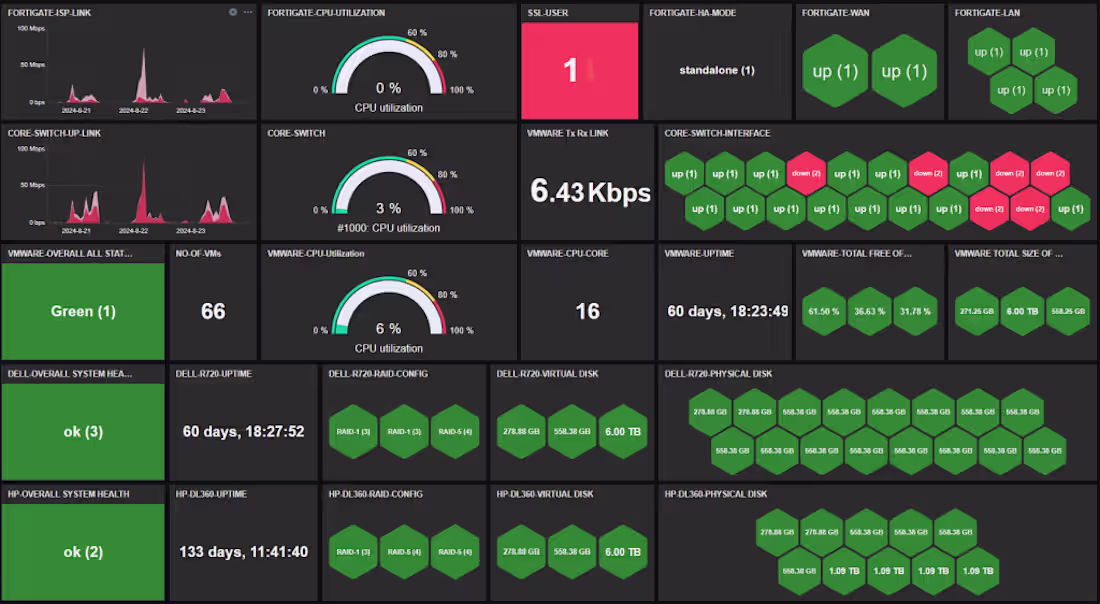1100x604 pixels.
Task: Click the VMware uptime 60 days, 18:23:49
Action: tap(727, 311)
